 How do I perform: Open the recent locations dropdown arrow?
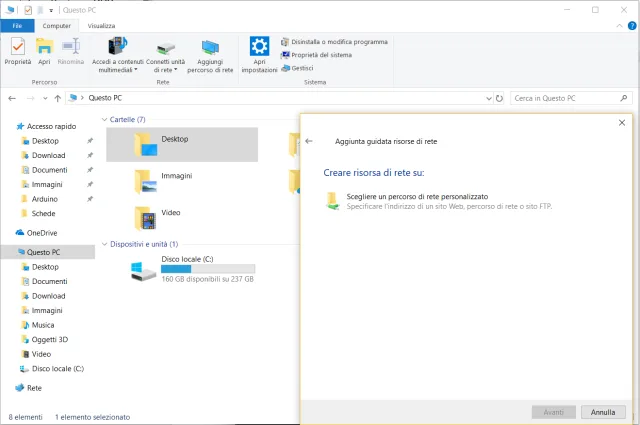pos(45,98)
